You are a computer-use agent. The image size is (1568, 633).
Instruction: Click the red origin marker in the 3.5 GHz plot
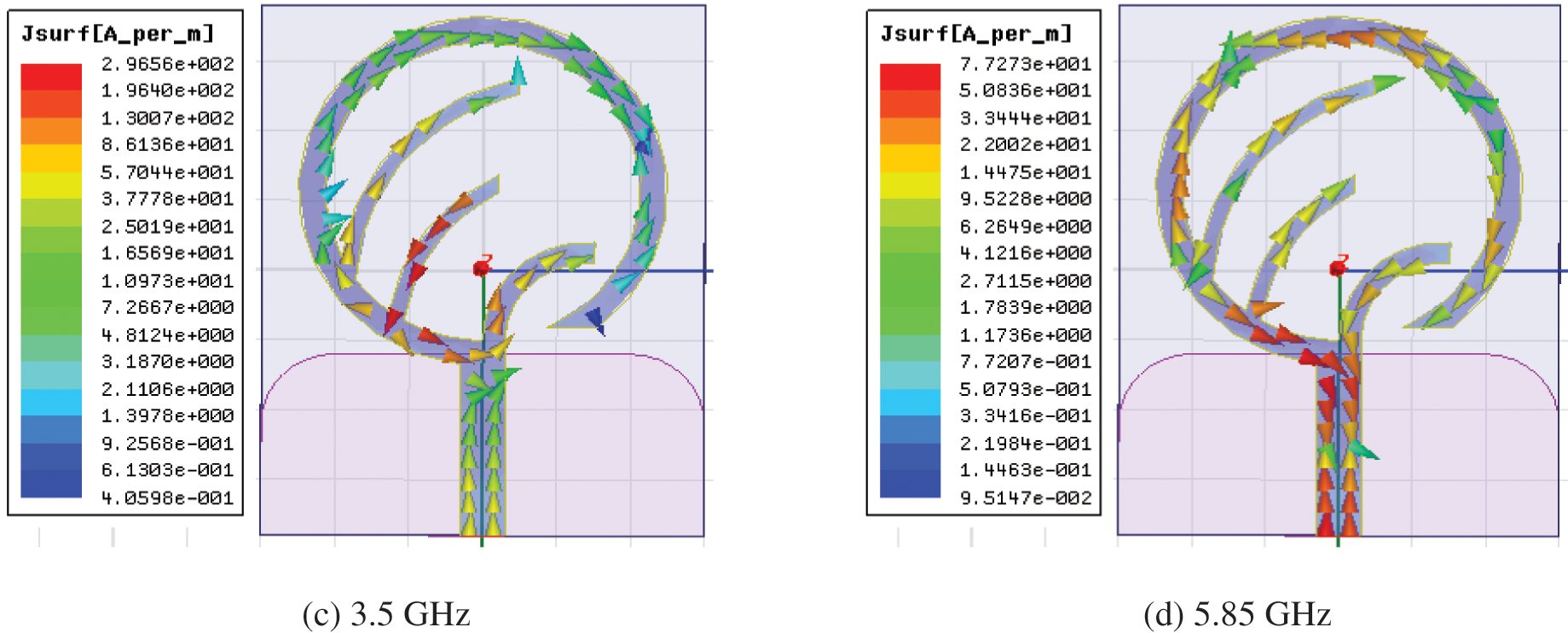coord(482,269)
